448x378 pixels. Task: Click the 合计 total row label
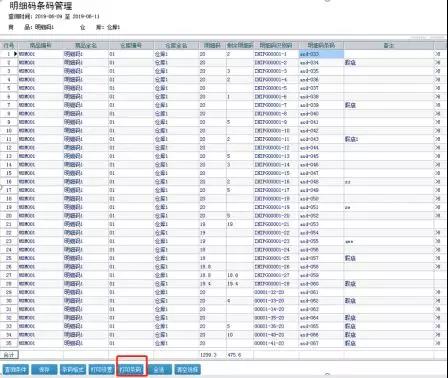click(9, 355)
